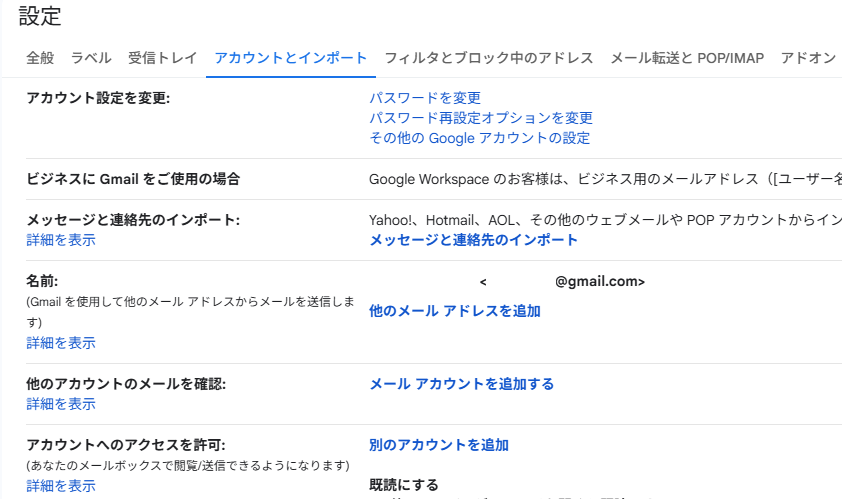
Task: Select the アカウントとインポート tab
Action: [x=291, y=58]
